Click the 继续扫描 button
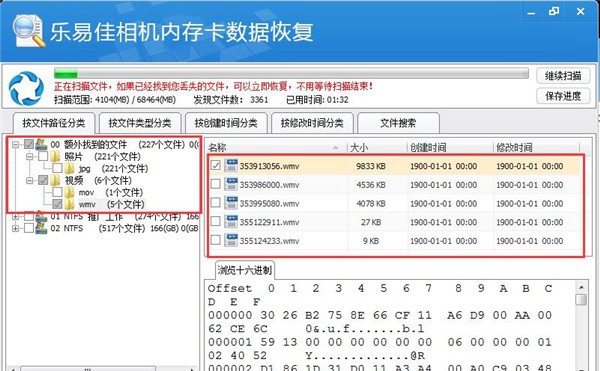Viewport: 600px width, 371px height. tap(563, 76)
